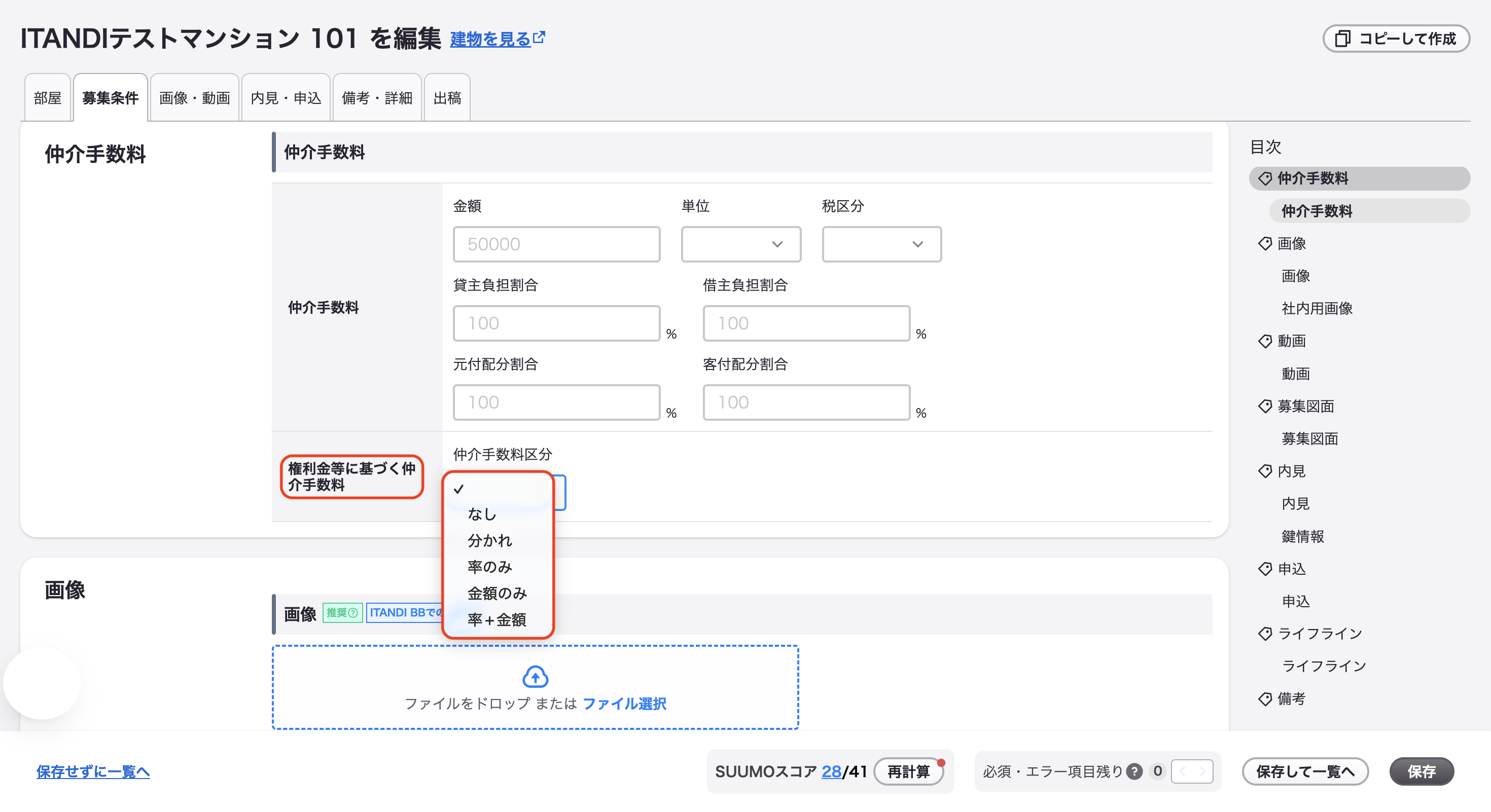Click tag icon beside ライフライン in 目次
Image resolution: width=1491 pixels, height=812 pixels.
(x=1265, y=634)
